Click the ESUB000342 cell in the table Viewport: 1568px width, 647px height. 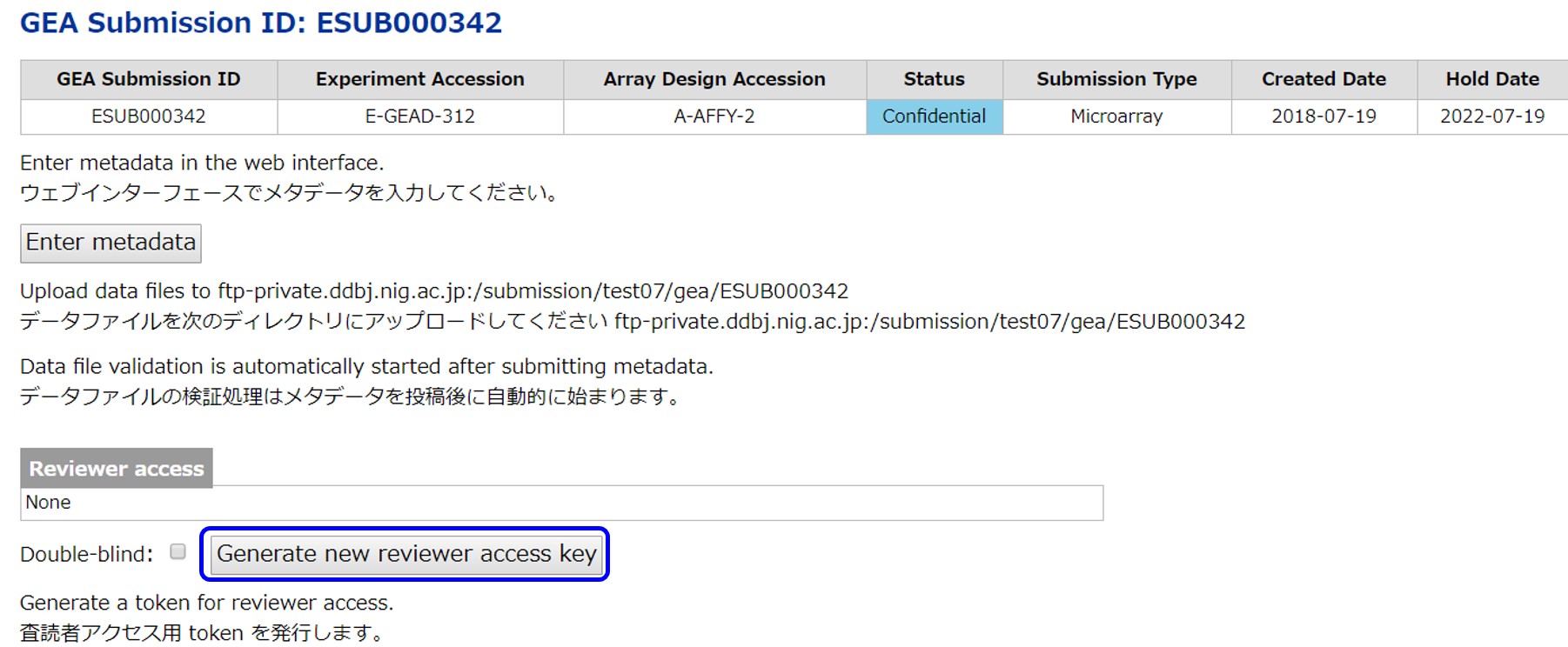point(149,117)
